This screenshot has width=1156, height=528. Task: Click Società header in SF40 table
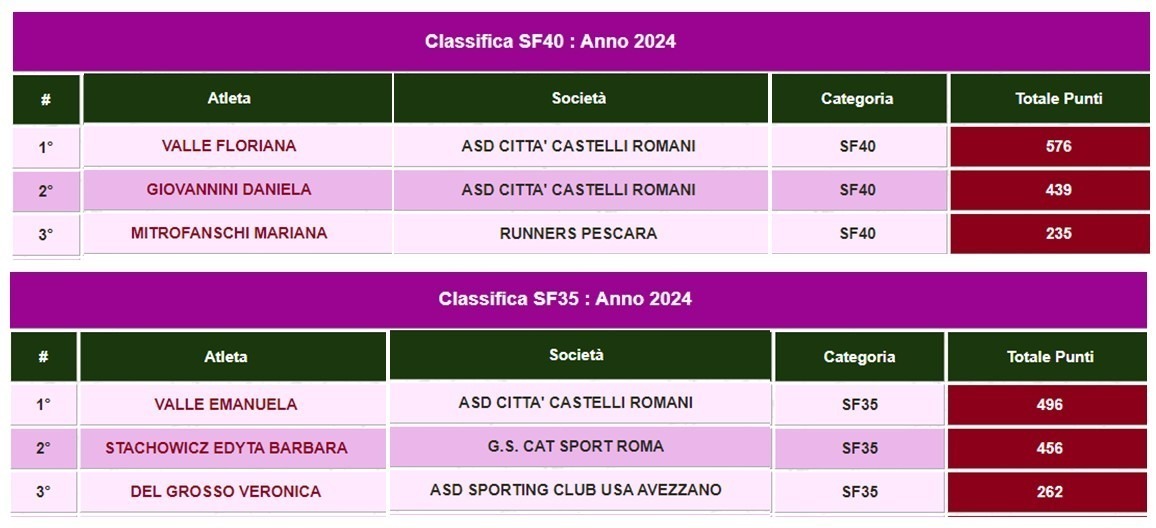[581, 97]
